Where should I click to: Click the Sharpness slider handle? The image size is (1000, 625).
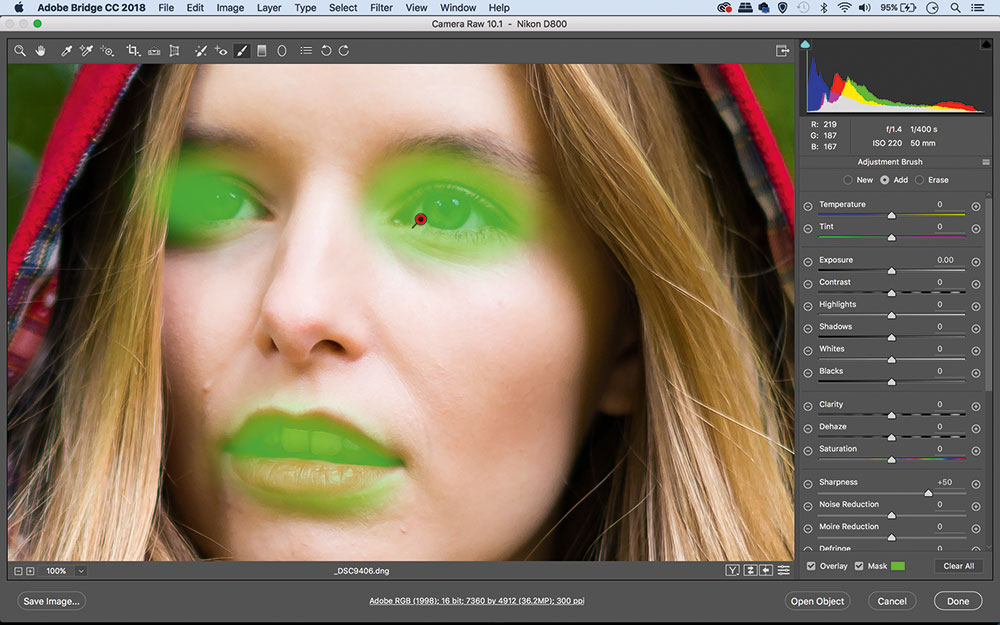point(928,493)
